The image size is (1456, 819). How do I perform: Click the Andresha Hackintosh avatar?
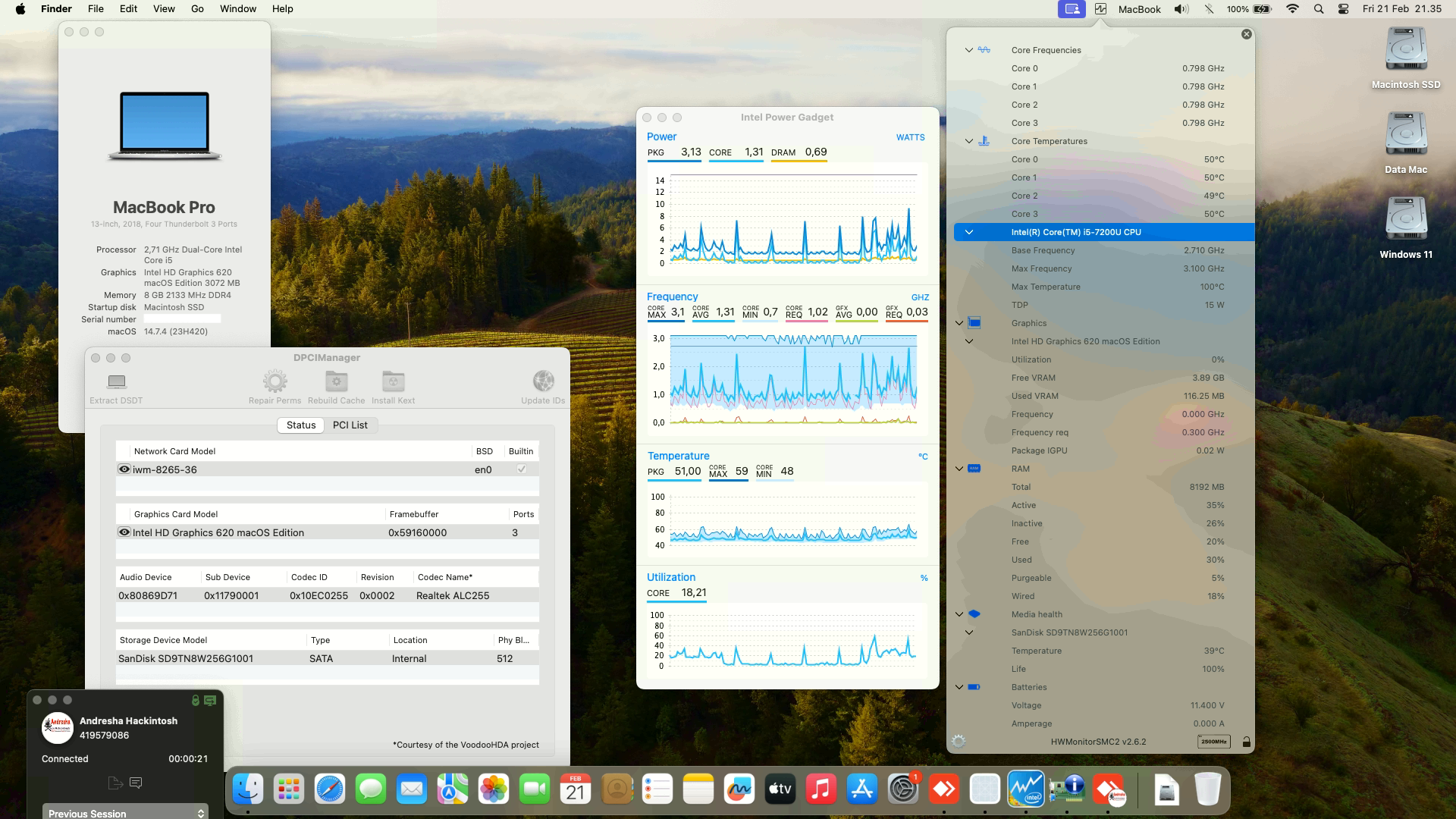[x=58, y=728]
